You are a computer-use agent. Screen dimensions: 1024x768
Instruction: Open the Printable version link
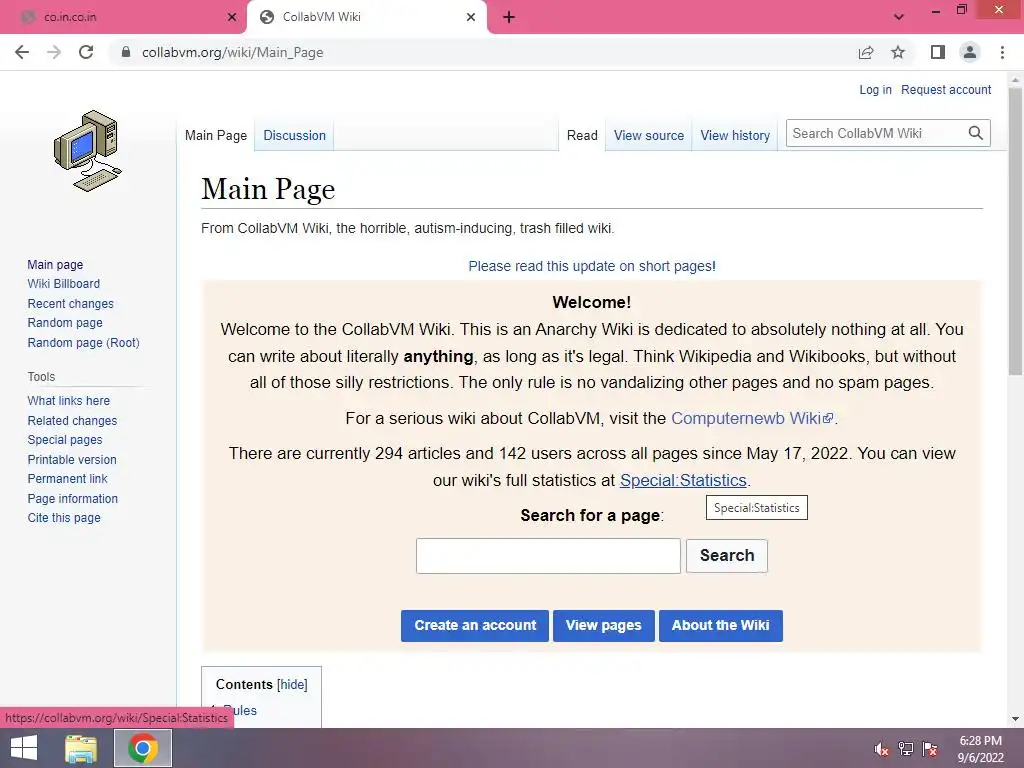click(x=72, y=460)
